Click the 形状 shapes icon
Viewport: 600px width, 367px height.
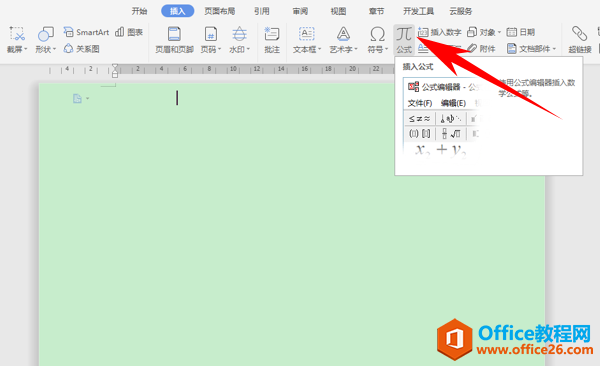[x=46, y=34]
